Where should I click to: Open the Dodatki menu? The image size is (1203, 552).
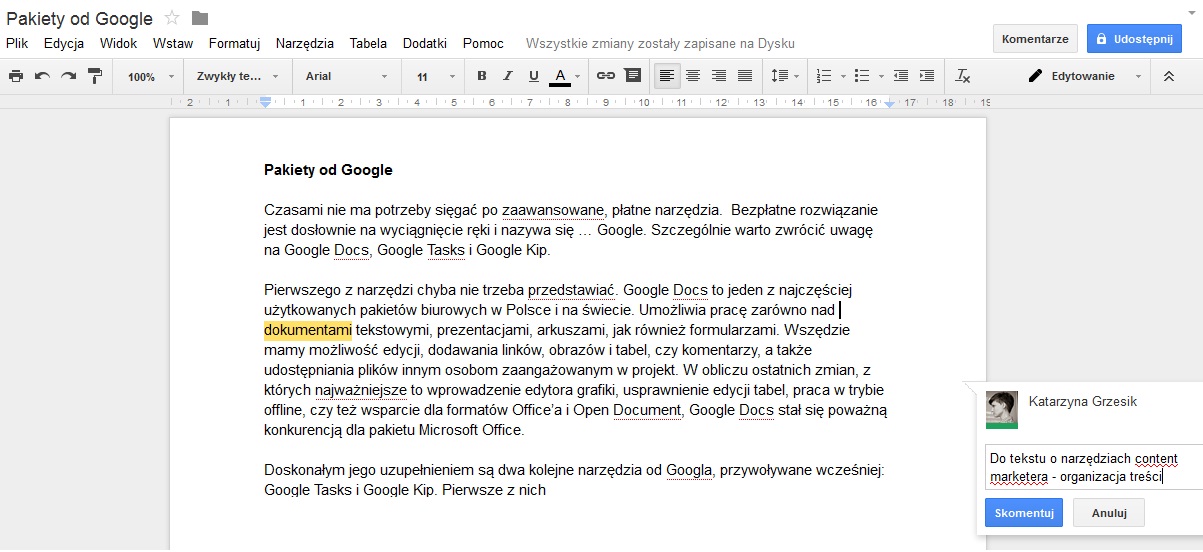[425, 44]
